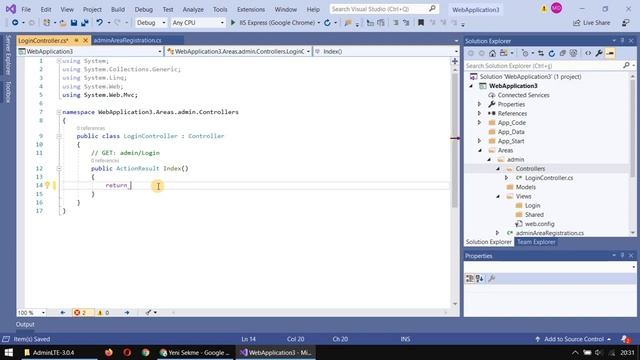
Task: Expand the LoginController.cs node
Action: click(x=507, y=178)
